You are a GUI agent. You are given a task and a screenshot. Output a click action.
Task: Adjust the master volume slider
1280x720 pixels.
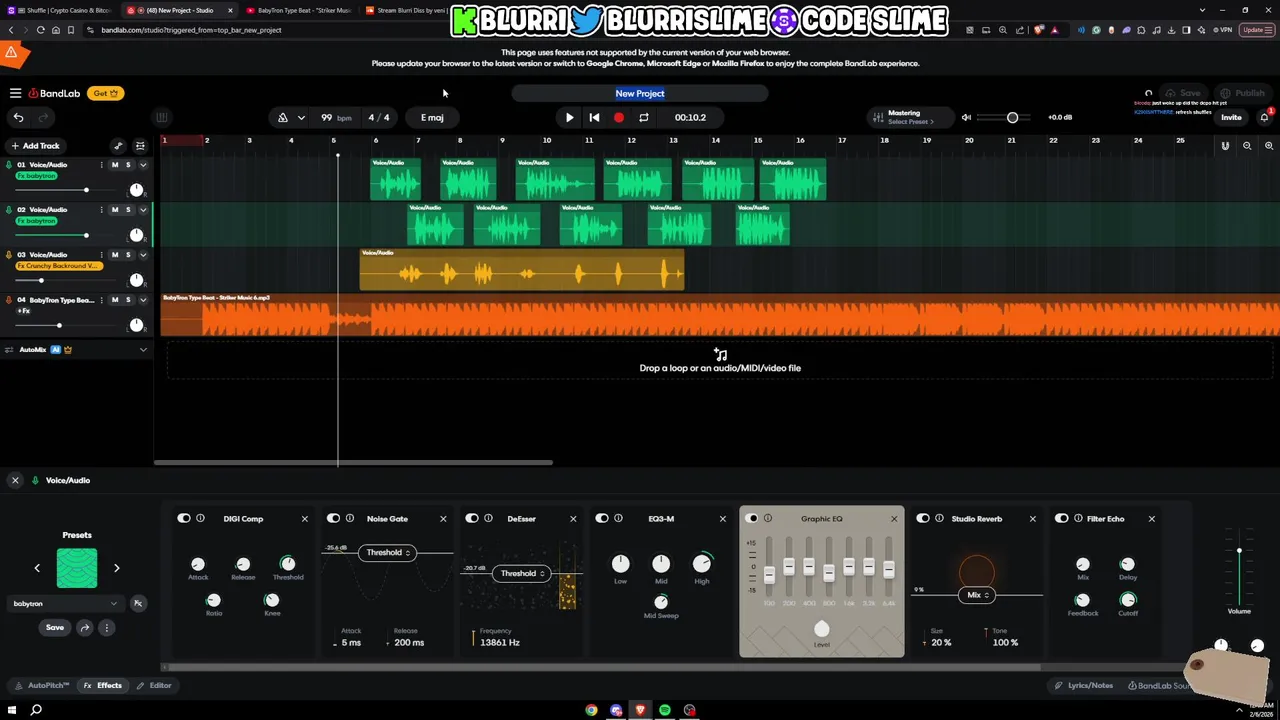[1012, 118]
